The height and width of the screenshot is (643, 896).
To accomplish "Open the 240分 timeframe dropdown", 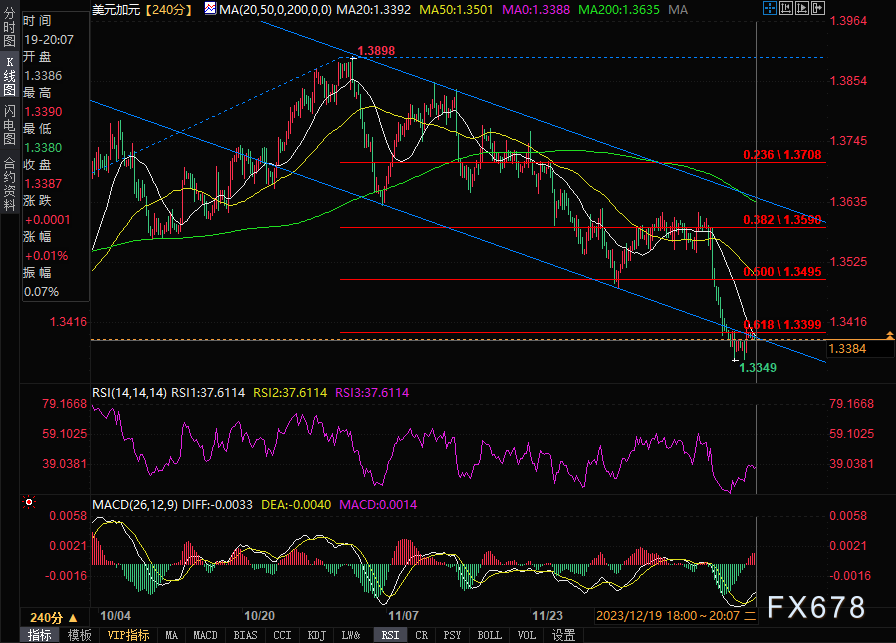I will 47,617.
